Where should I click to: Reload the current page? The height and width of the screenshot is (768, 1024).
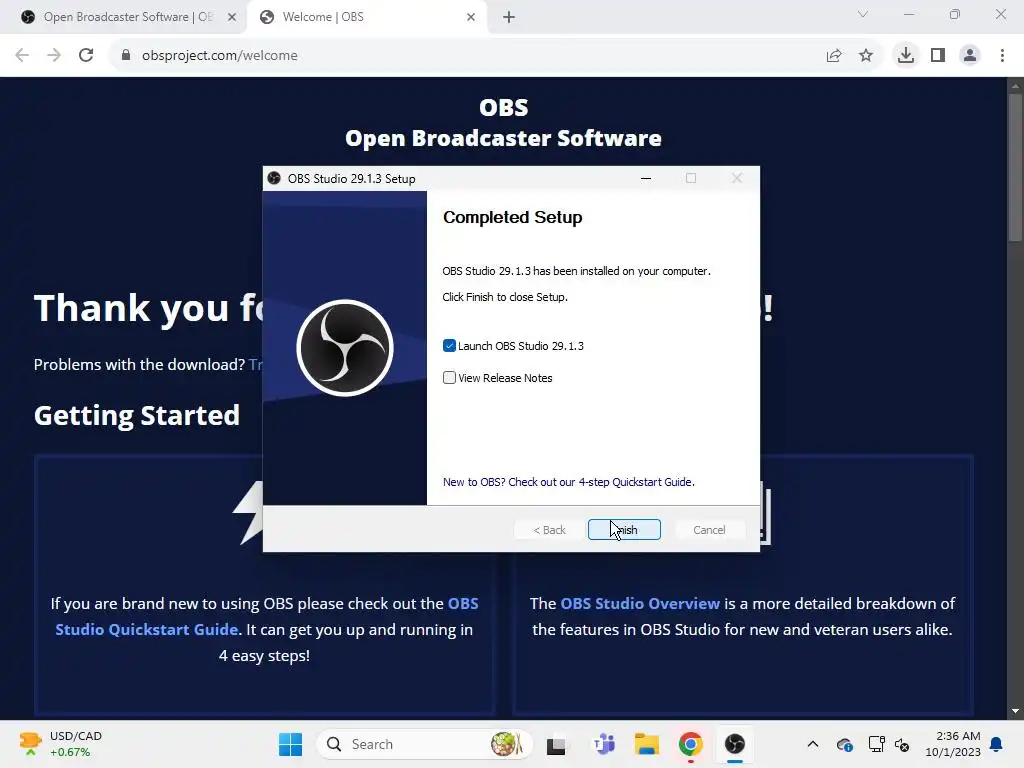[x=86, y=56]
